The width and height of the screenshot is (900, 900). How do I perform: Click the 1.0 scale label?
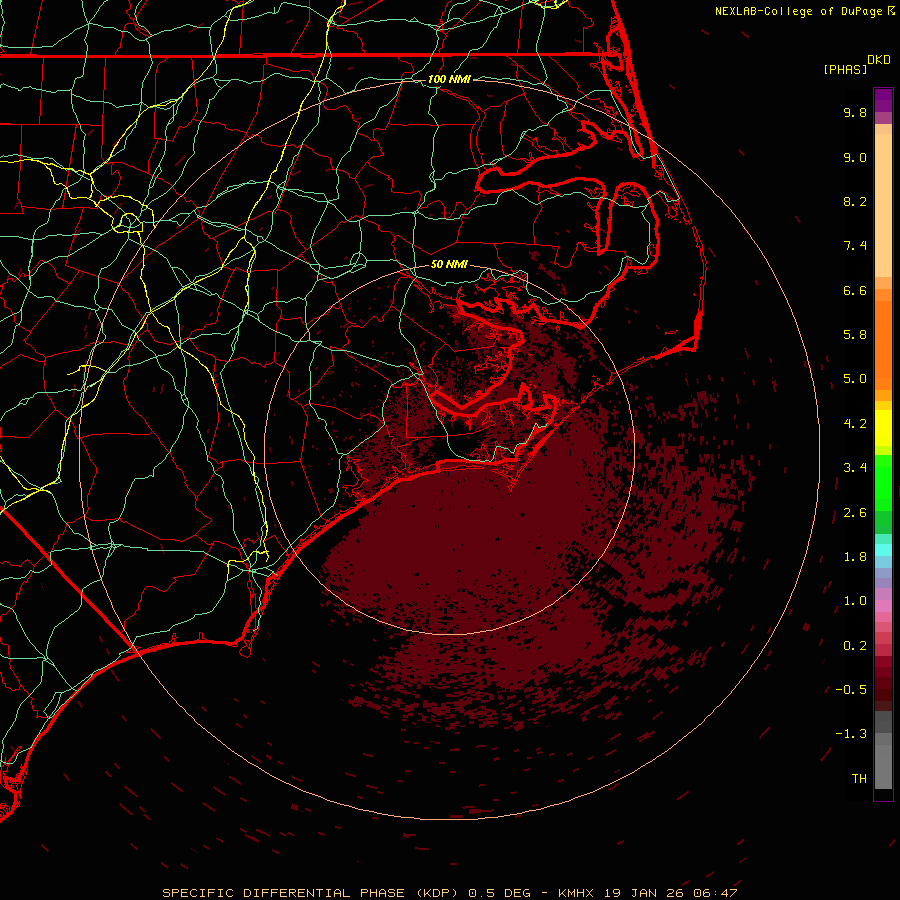coord(855,601)
